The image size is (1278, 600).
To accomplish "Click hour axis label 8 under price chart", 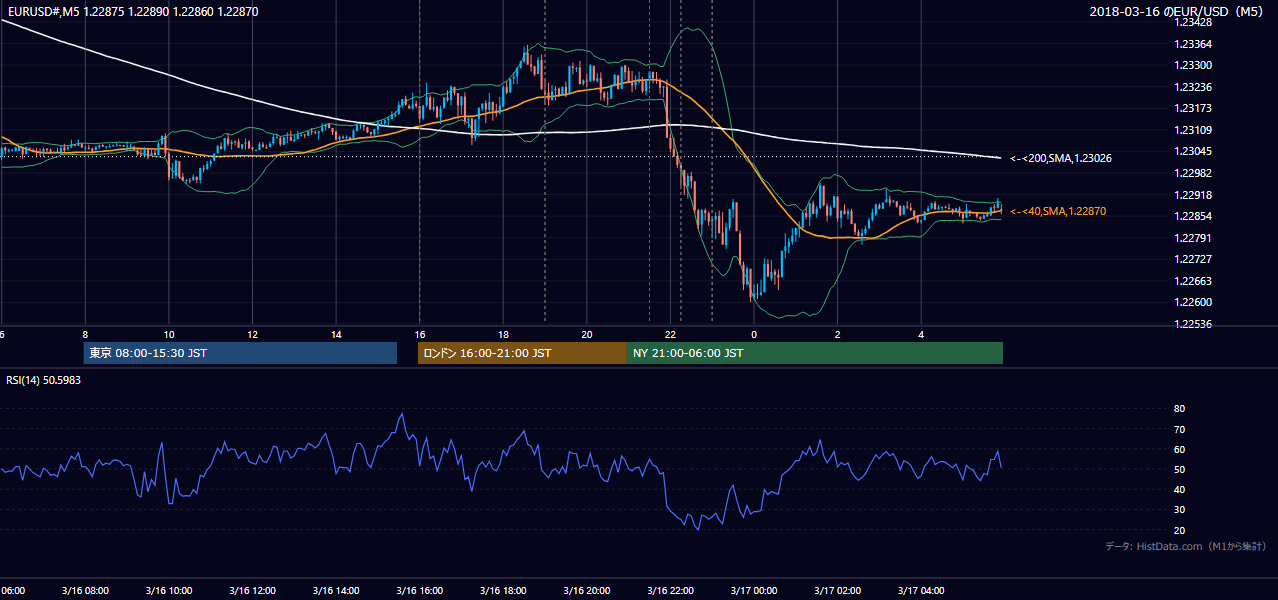I will (85, 335).
